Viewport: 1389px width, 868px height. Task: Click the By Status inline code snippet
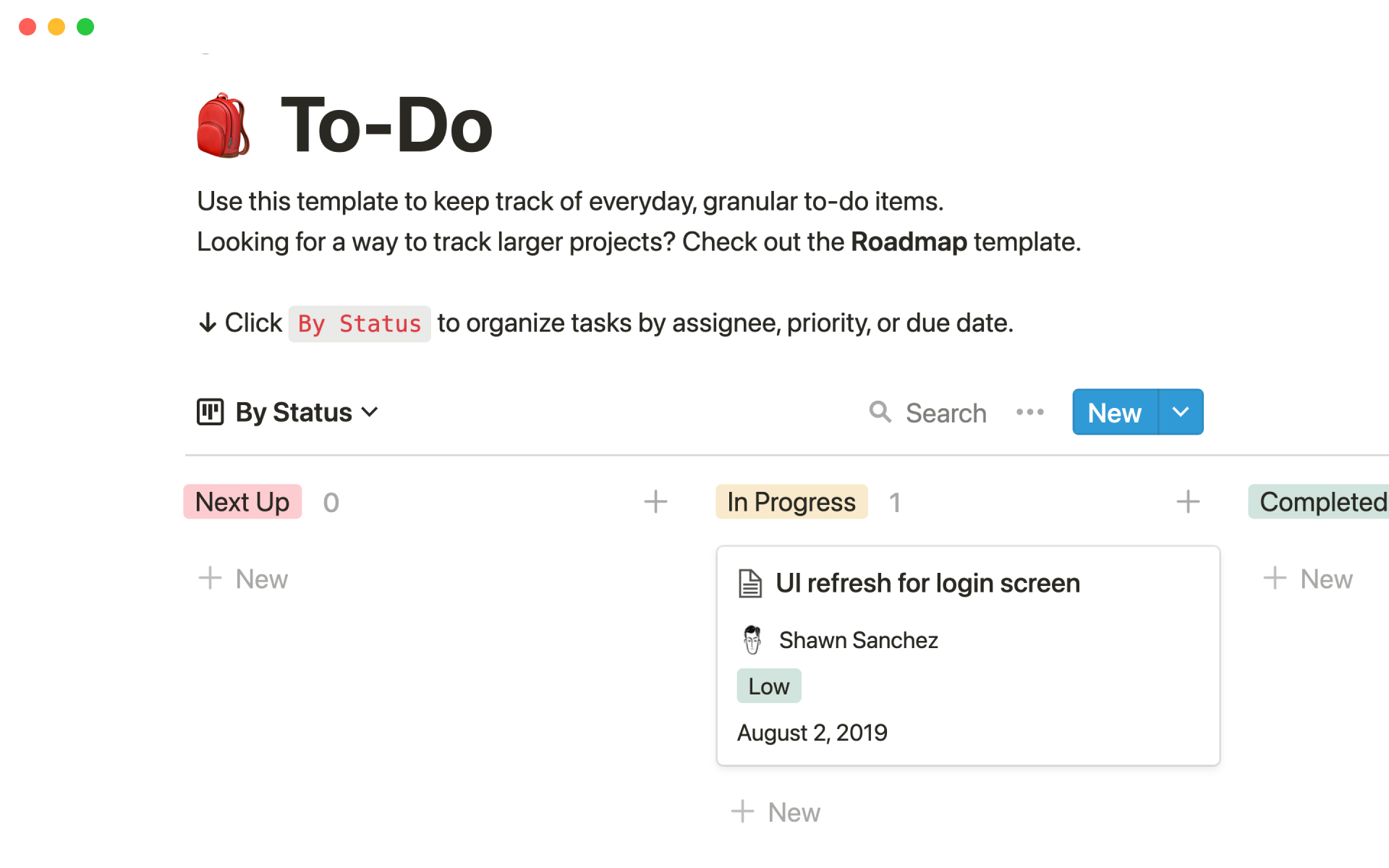360,323
